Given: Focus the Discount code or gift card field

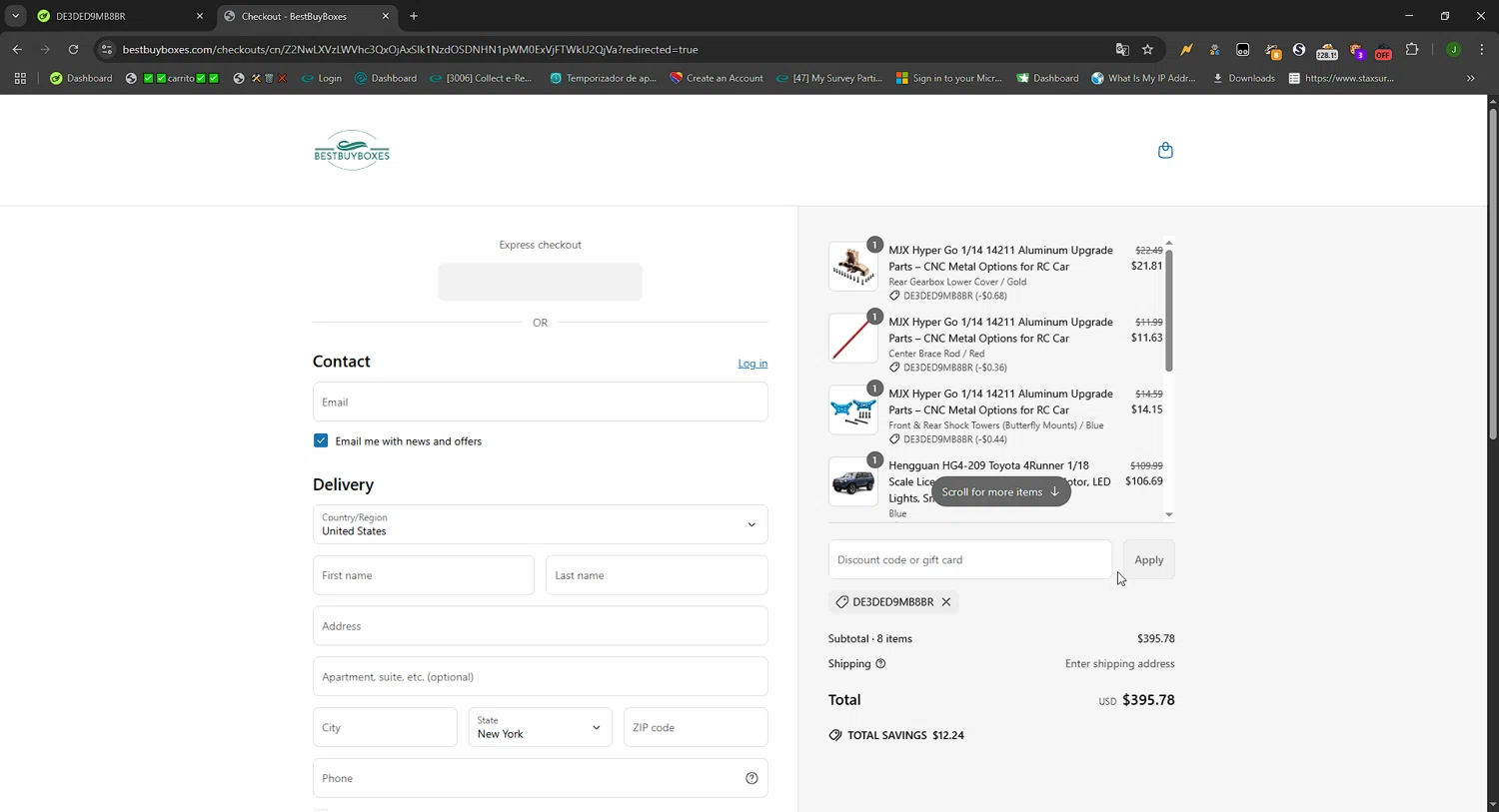Looking at the screenshot, I should (x=969, y=559).
